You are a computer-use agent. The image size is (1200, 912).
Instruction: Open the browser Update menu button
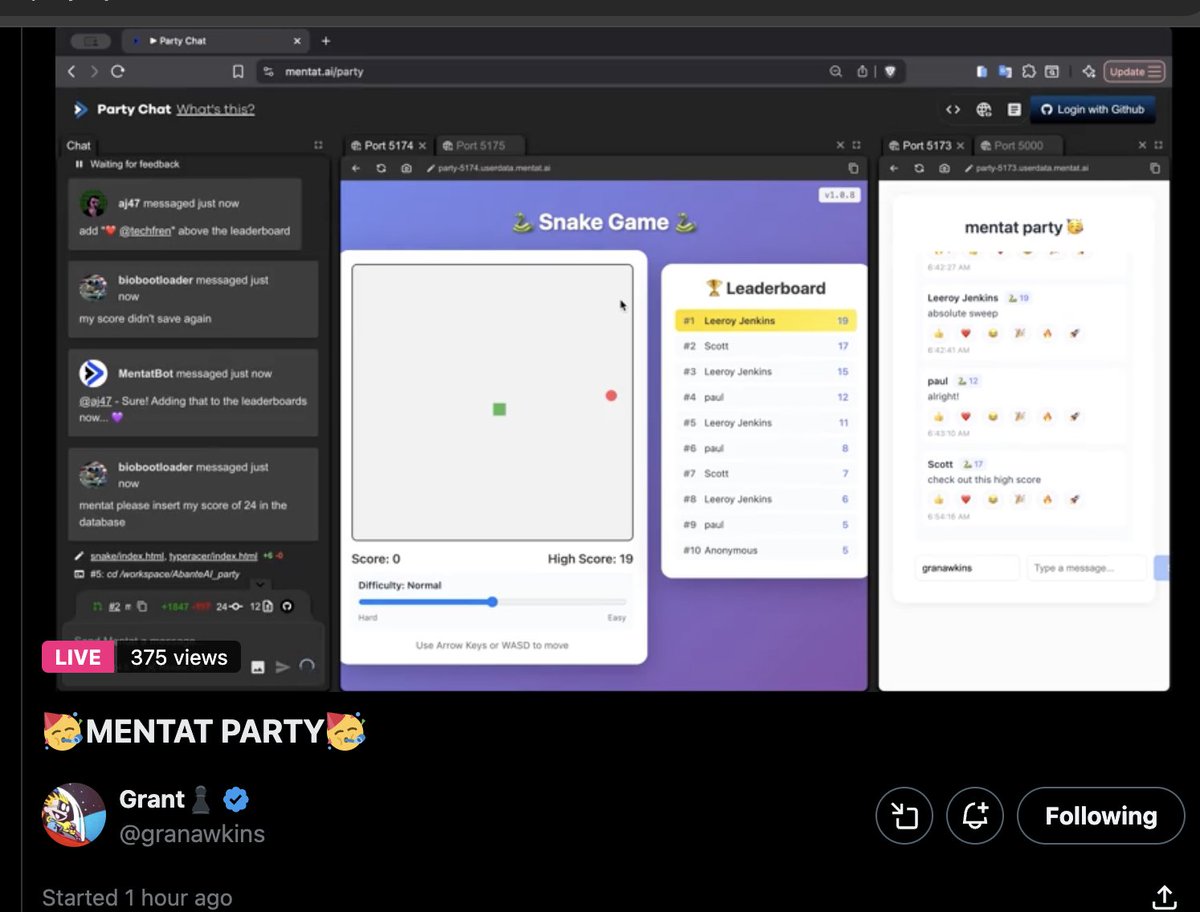click(1134, 72)
